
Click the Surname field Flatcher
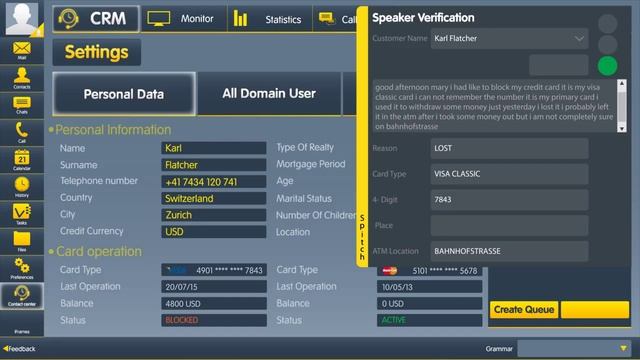pos(214,165)
